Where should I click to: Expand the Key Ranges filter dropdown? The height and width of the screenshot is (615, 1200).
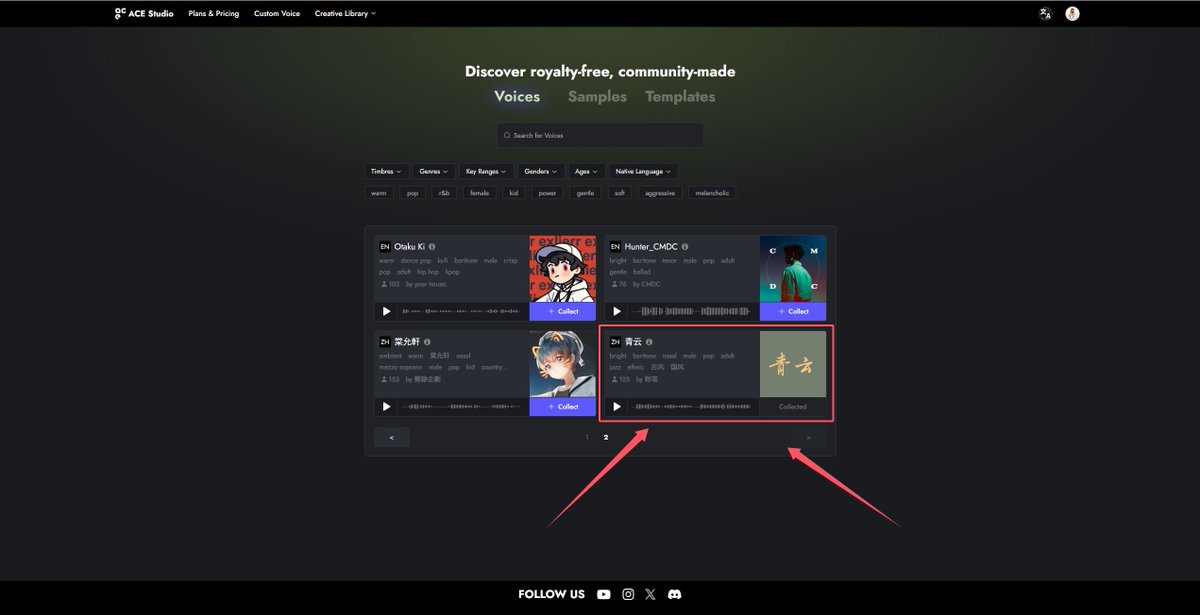coord(487,172)
